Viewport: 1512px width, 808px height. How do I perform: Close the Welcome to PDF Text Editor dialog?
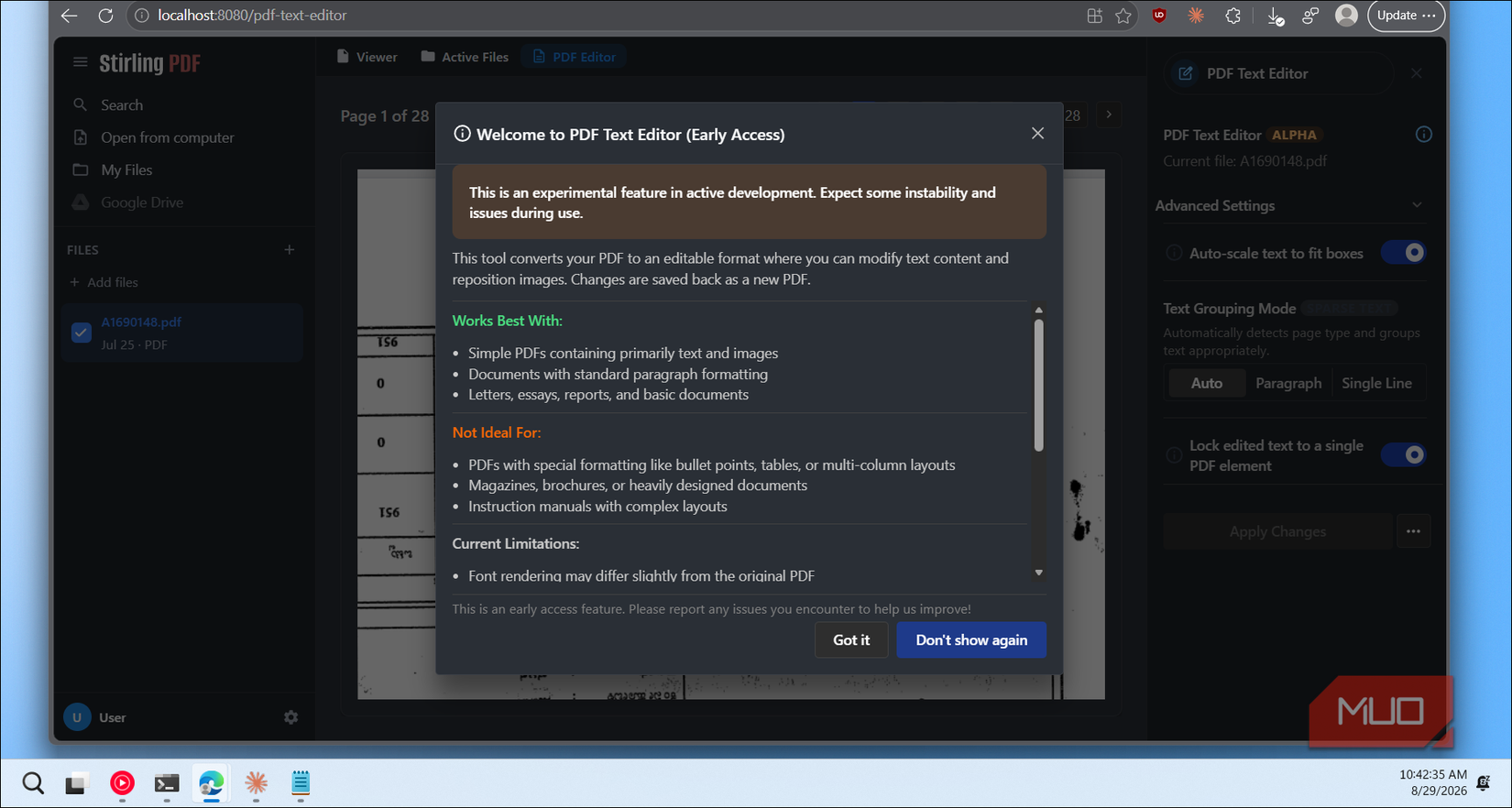click(1037, 134)
